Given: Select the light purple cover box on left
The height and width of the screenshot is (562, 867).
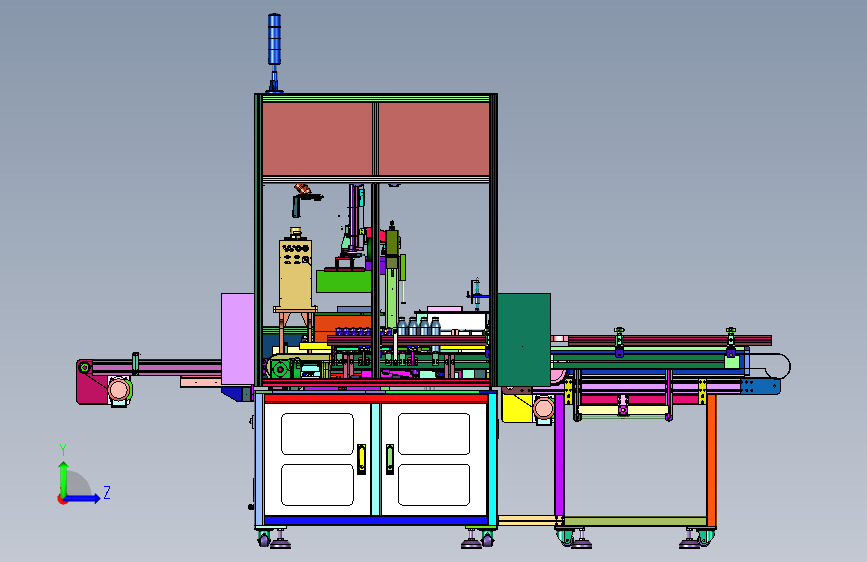Looking at the screenshot, I should (x=238, y=339).
